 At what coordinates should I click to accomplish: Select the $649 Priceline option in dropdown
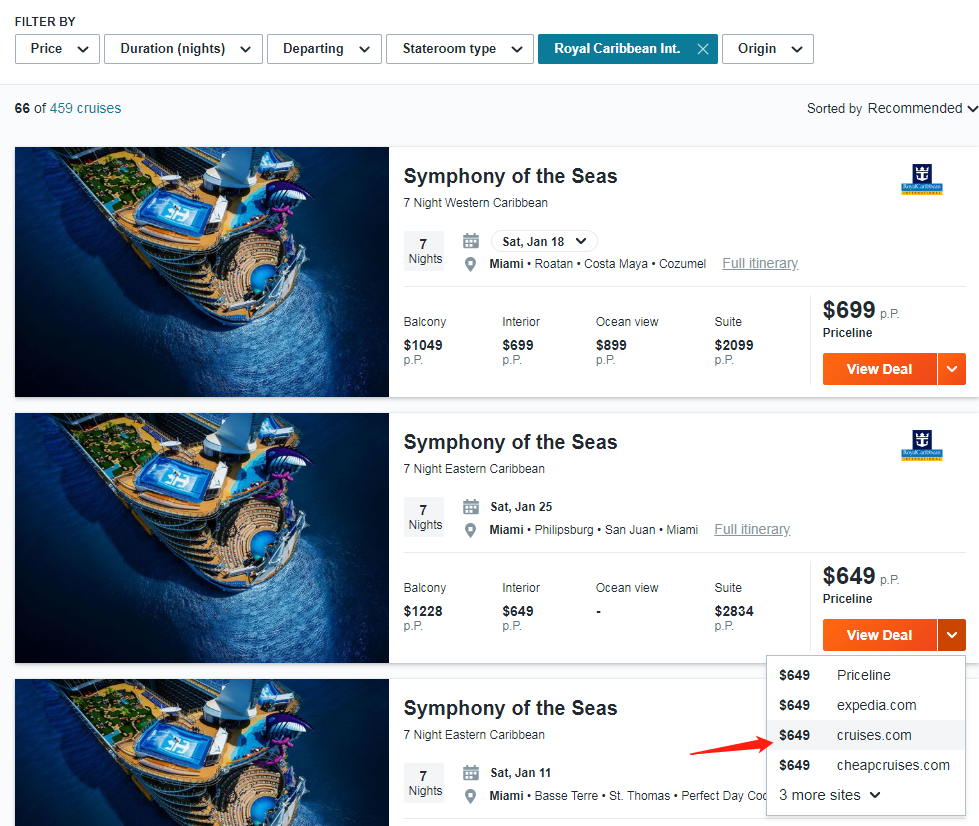pyautogui.click(x=865, y=675)
